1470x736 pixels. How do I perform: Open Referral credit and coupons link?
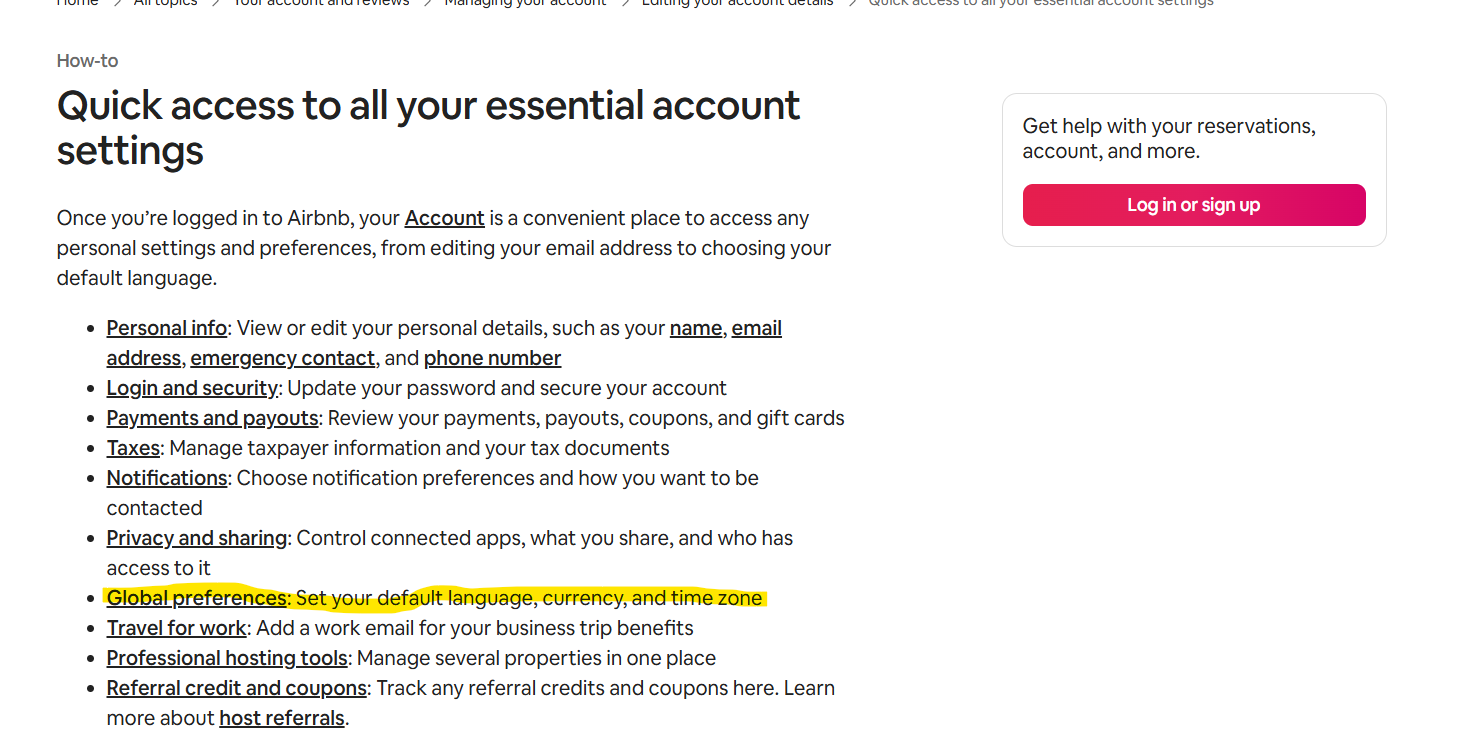pyautogui.click(x=237, y=688)
